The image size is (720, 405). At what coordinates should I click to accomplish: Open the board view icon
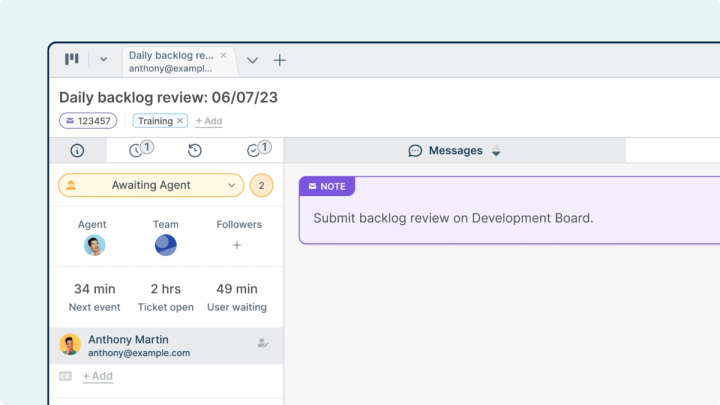click(x=72, y=59)
